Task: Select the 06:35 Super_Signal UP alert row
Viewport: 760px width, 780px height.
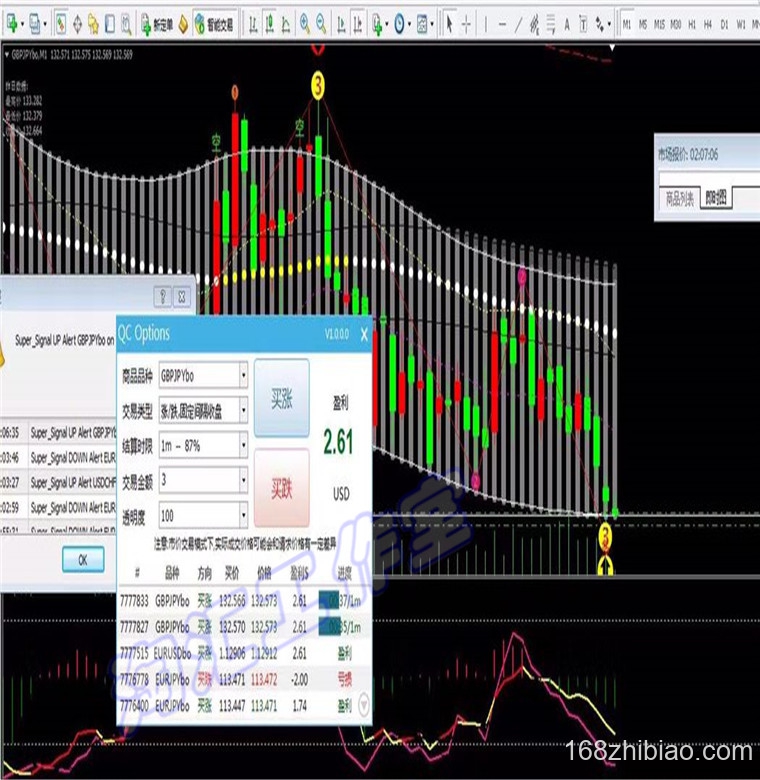Action: 58,433
